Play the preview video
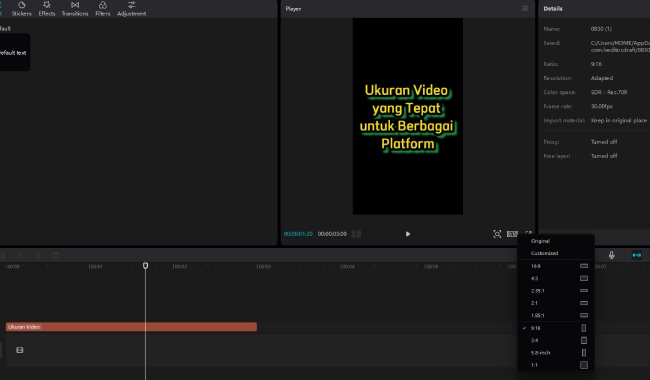This screenshot has width=650, height=380. coord(407,234)
